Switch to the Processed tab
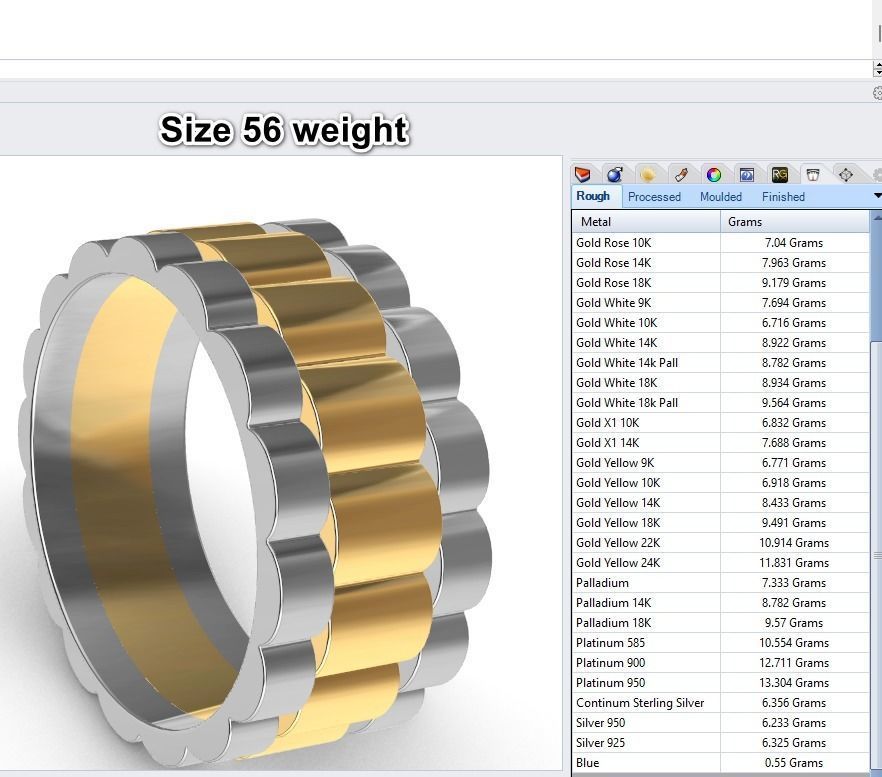This screenshot has height=777, width=882. click(654, 197)
